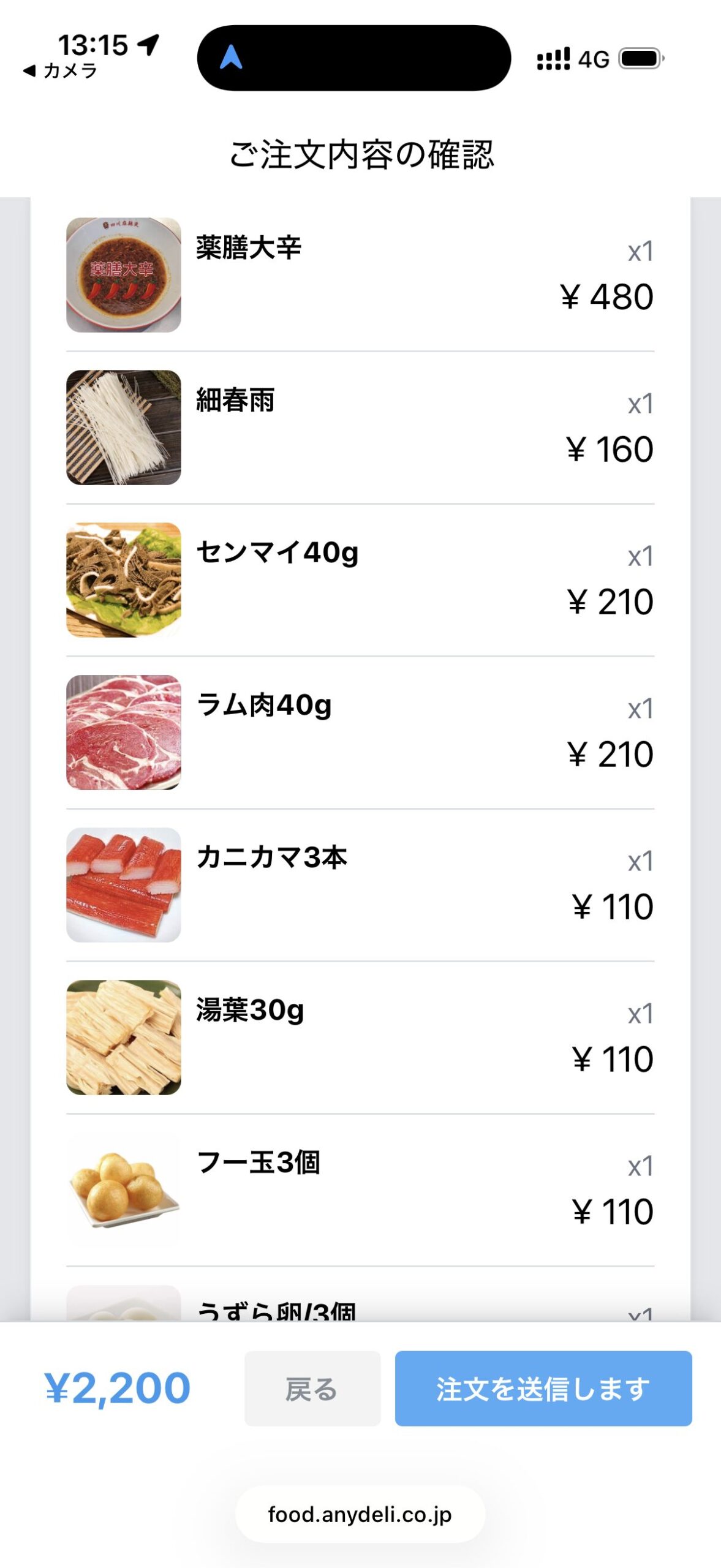721x1568 pixels.
Task: Open the food.anydeli.co.jp address bar
Action: point(360,1514)
